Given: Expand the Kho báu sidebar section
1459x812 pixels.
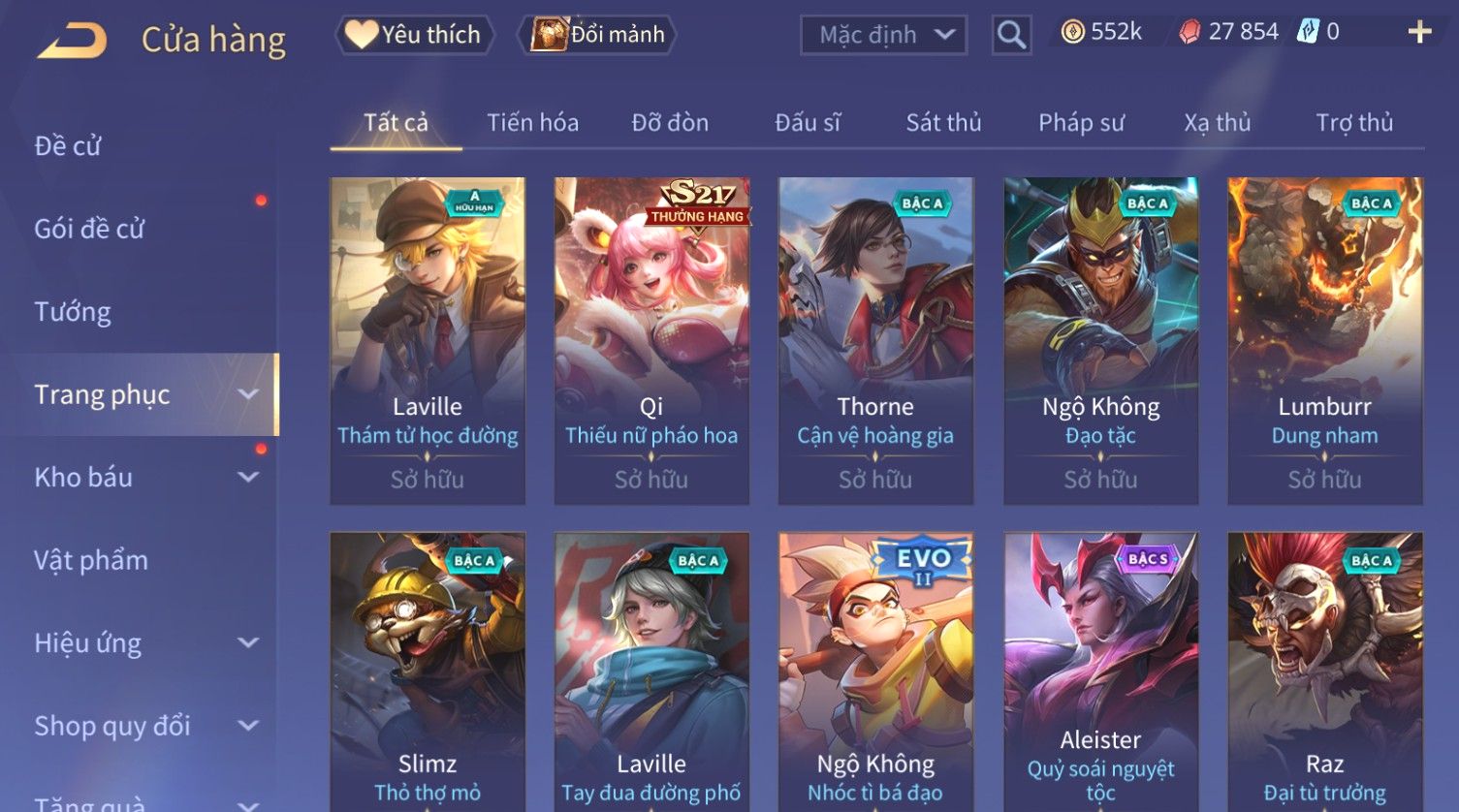Looking at the screenshot, I should 249,477.
